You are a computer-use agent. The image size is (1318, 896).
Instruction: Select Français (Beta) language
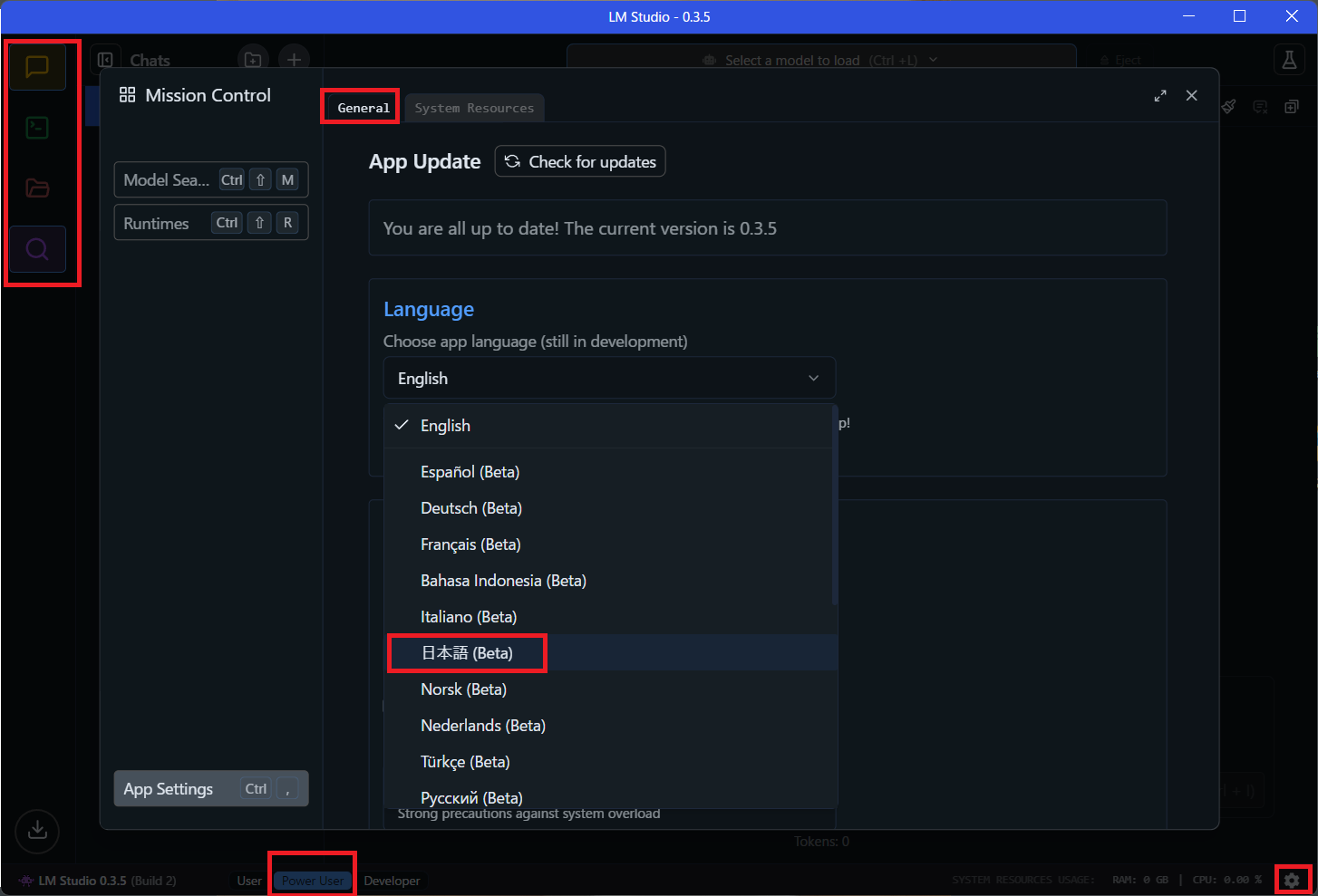coord(609,544)
